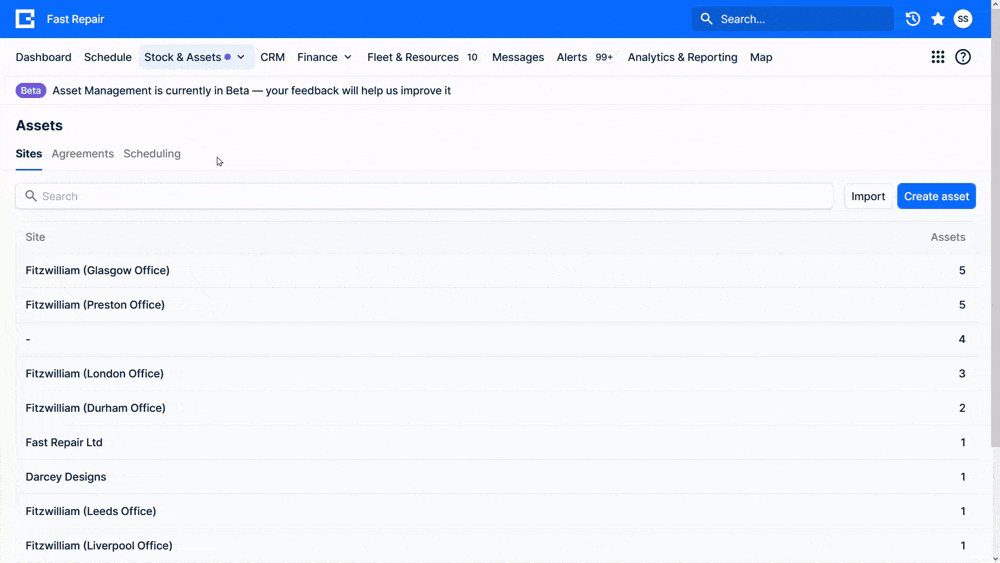Open the SS user avatar menu
Image resolution: width=1000 pixels, height=563 pixels.
pos(962,19)
